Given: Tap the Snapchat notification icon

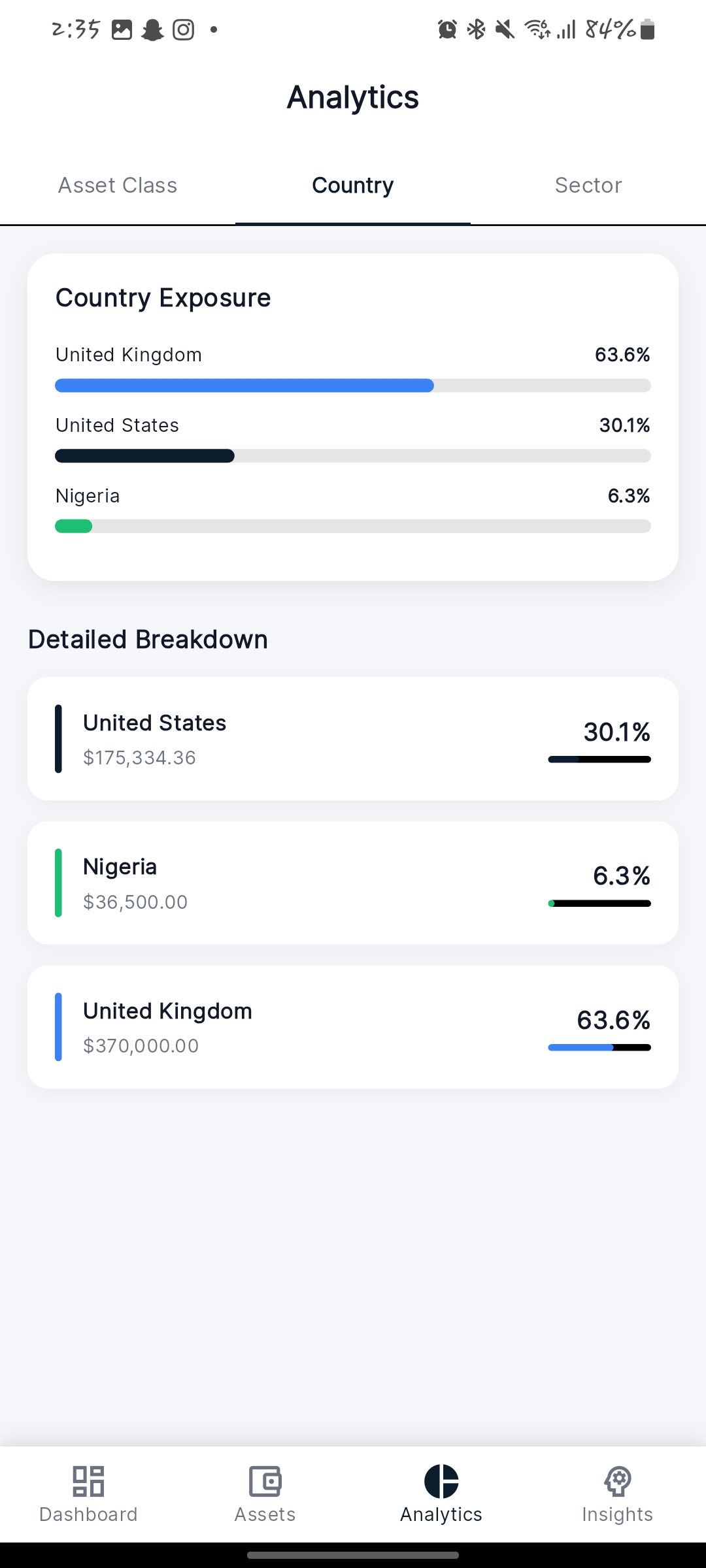Looking at the screenshot, I should [x=152, y=30].
